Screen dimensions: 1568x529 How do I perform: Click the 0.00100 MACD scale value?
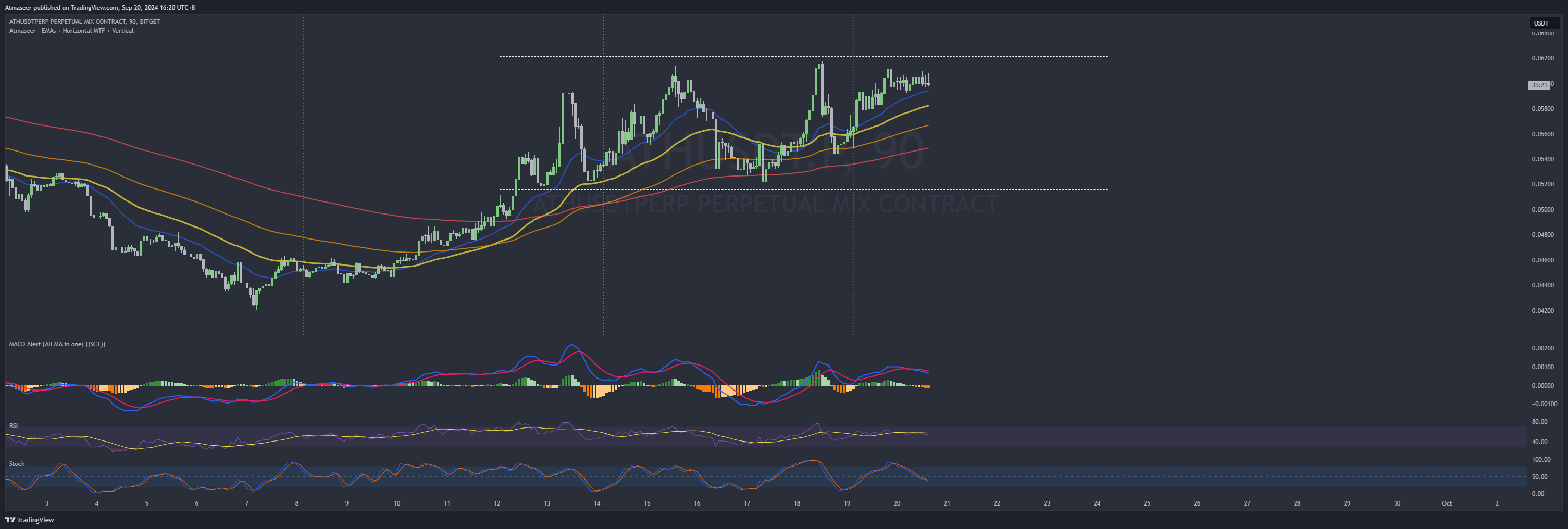(1542, 367)
